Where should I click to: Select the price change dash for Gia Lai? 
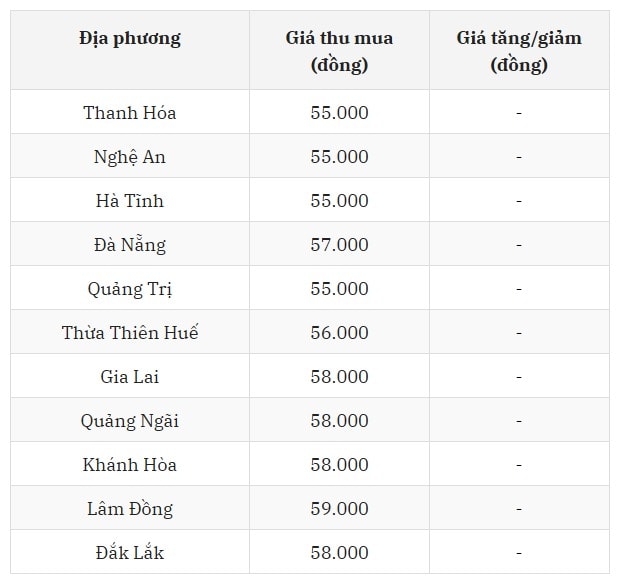[x=519, y=377]
